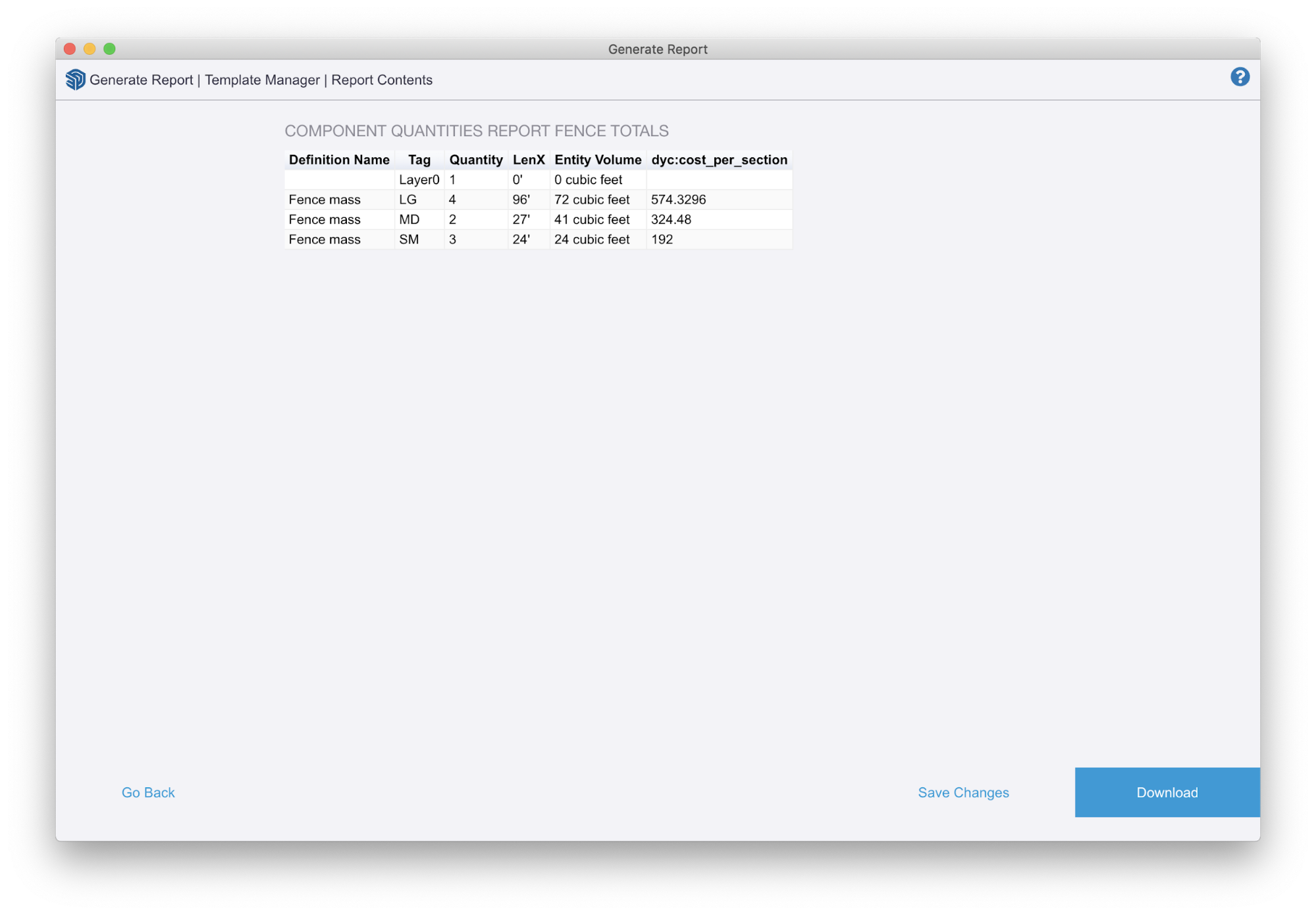
Task: Open the Report Contents section
Action: (x=382, y=80)
